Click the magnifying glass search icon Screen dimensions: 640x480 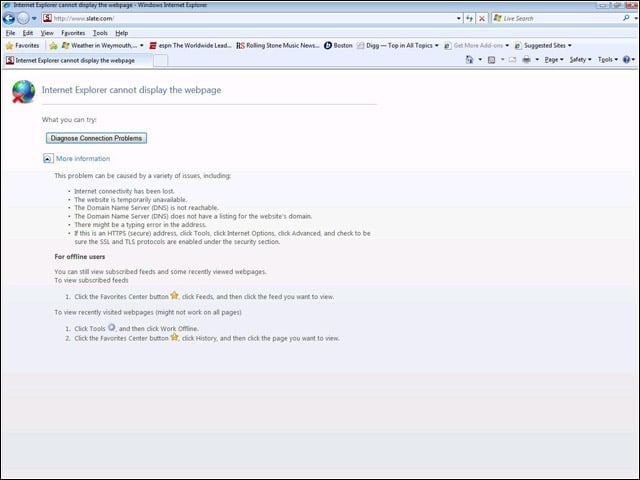(626, 18)
